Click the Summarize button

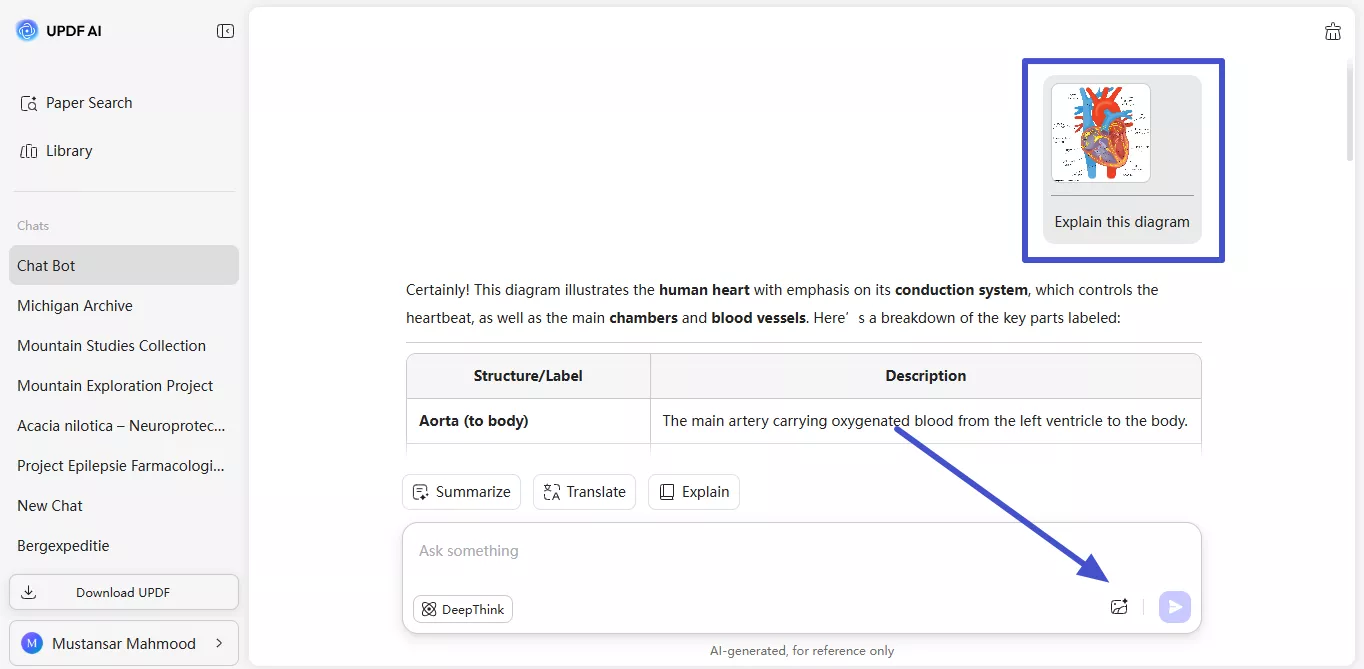click(x=461, y=492)
